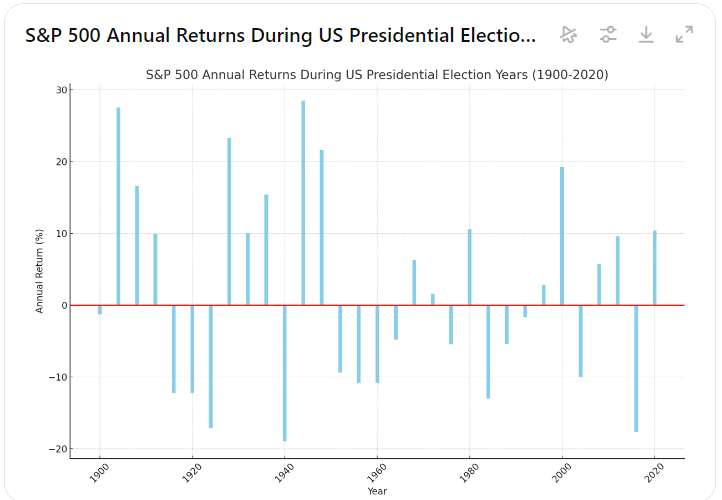This screenshot has height=500, width=722.
Task: Click the 1900 x-axis tick label
Action: pos(99,471)
